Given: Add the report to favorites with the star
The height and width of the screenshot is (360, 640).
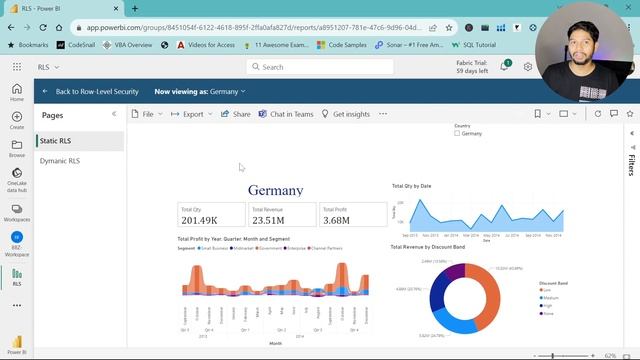Looking at the screenshot, I should (630, 114).
